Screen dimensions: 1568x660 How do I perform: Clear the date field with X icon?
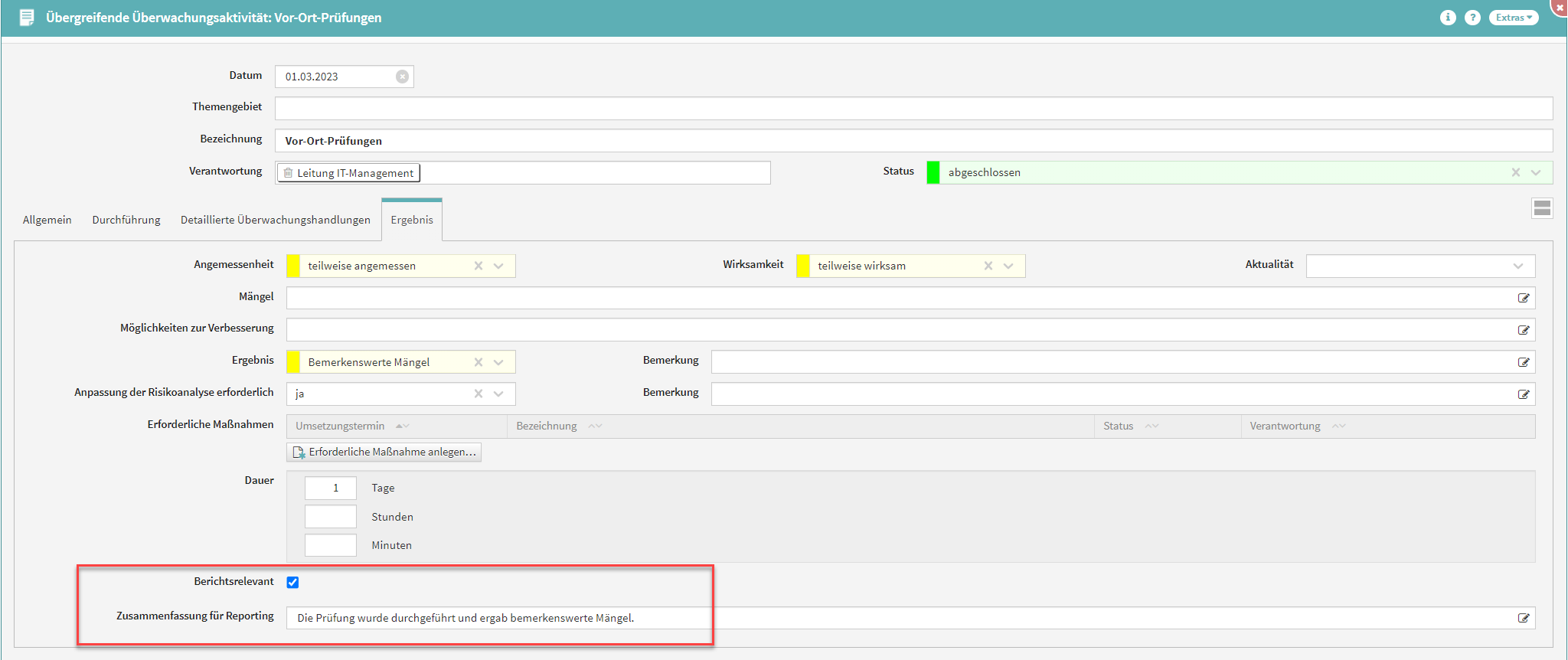[x=402, y=77]
